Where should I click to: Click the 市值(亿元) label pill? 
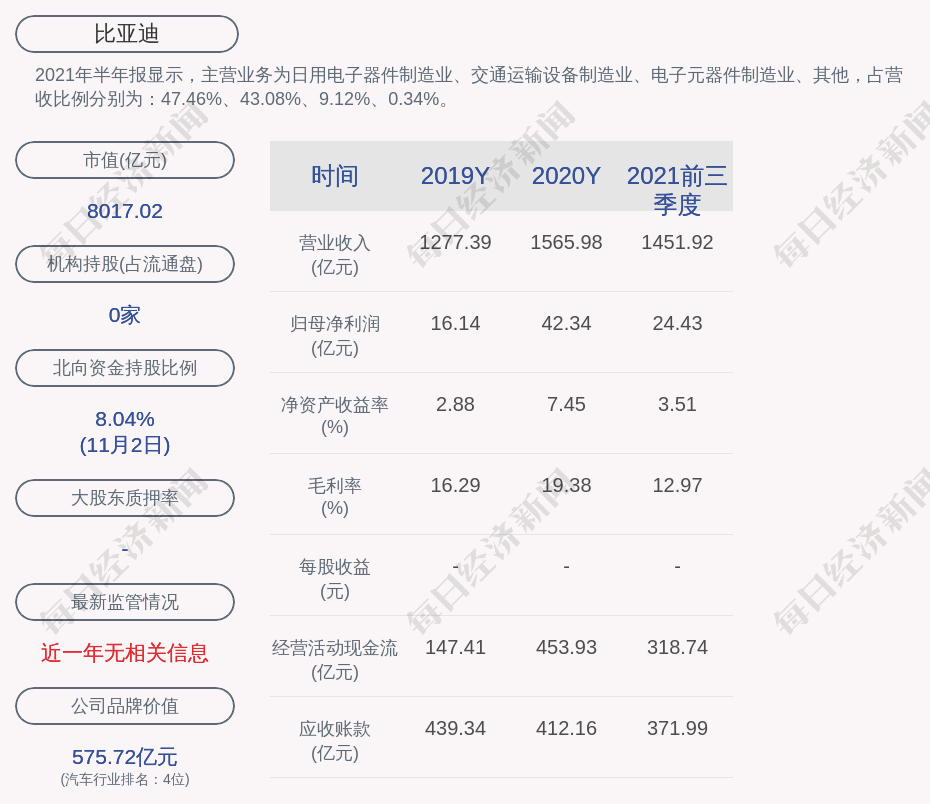125,160
